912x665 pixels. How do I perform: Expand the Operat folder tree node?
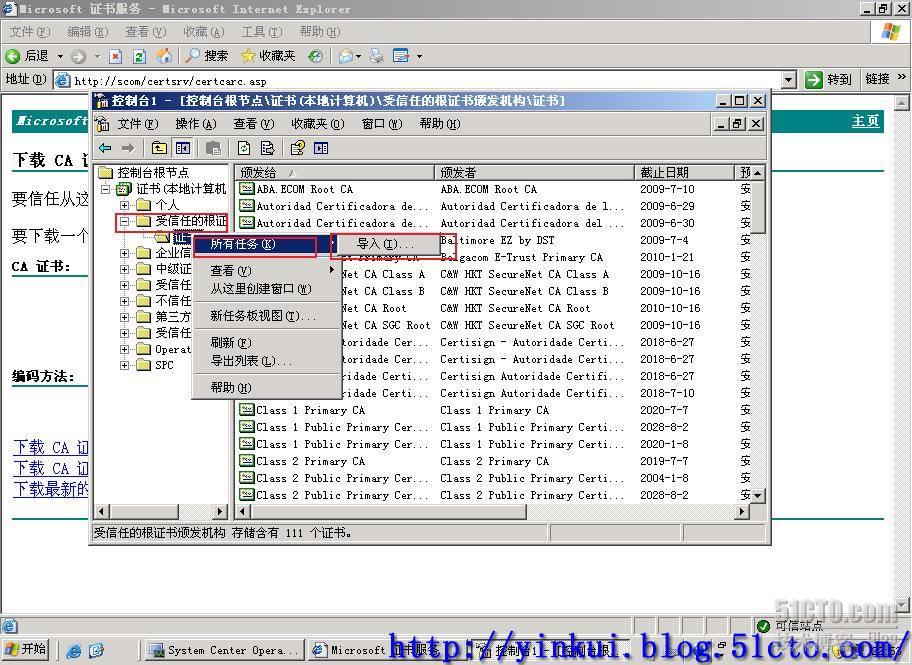tap(124, 349)
